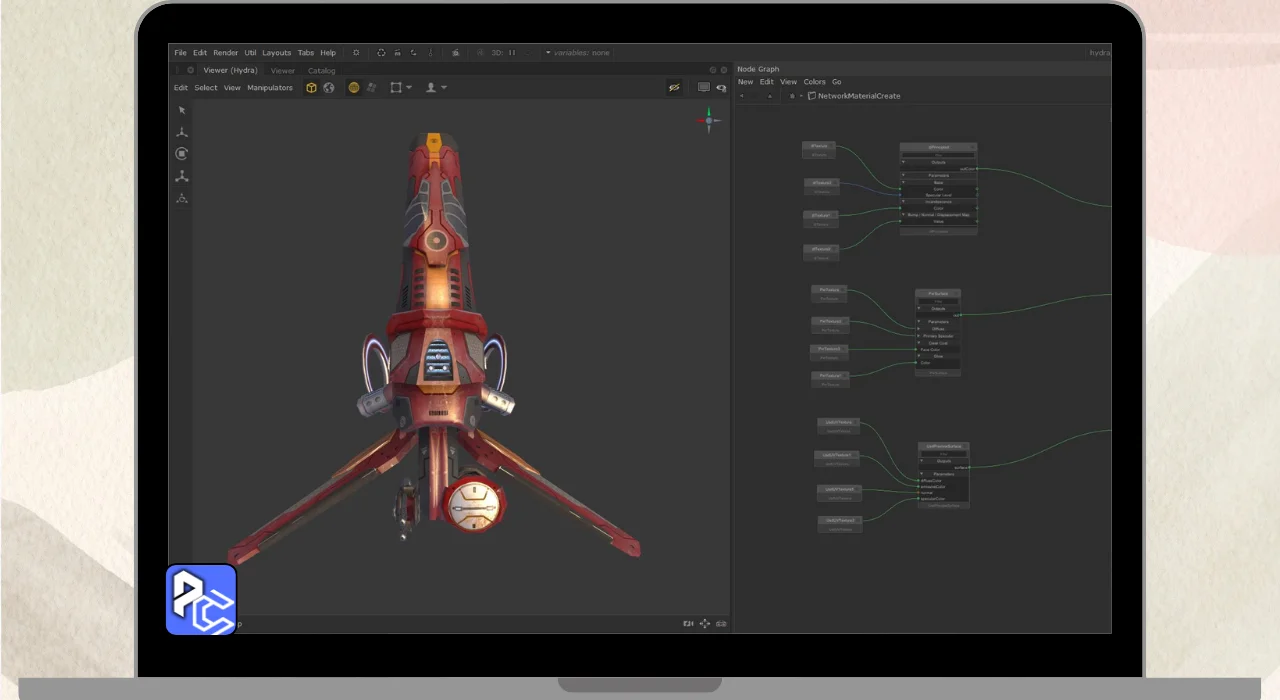Toggle the eye view icon at far right
1280x700 pixels.
tap(721, 88)
